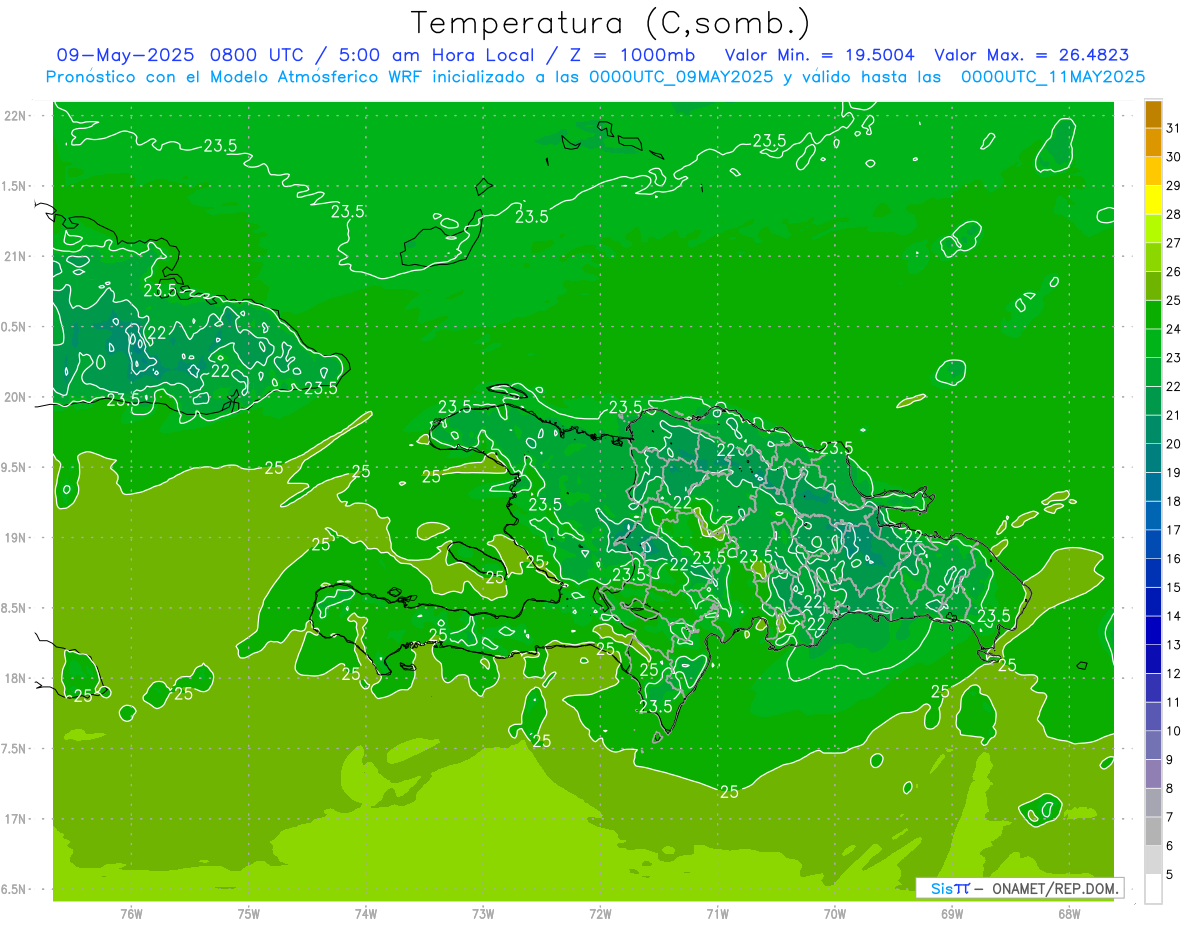The image size is (1200, 927).
Task: Click the 21N latitude axis label
Action: (15, 256)
